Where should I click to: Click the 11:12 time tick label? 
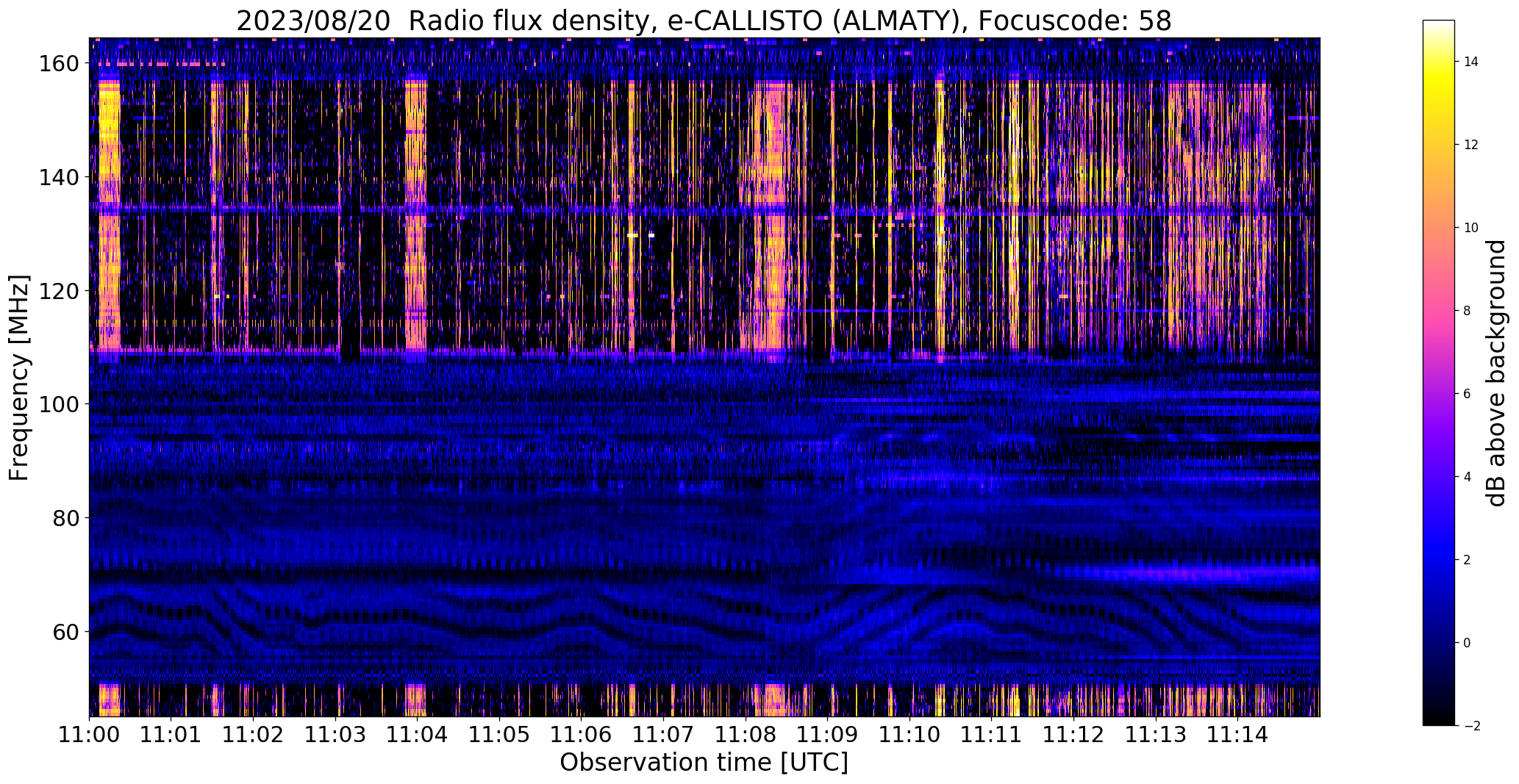tap(1073, 733)
